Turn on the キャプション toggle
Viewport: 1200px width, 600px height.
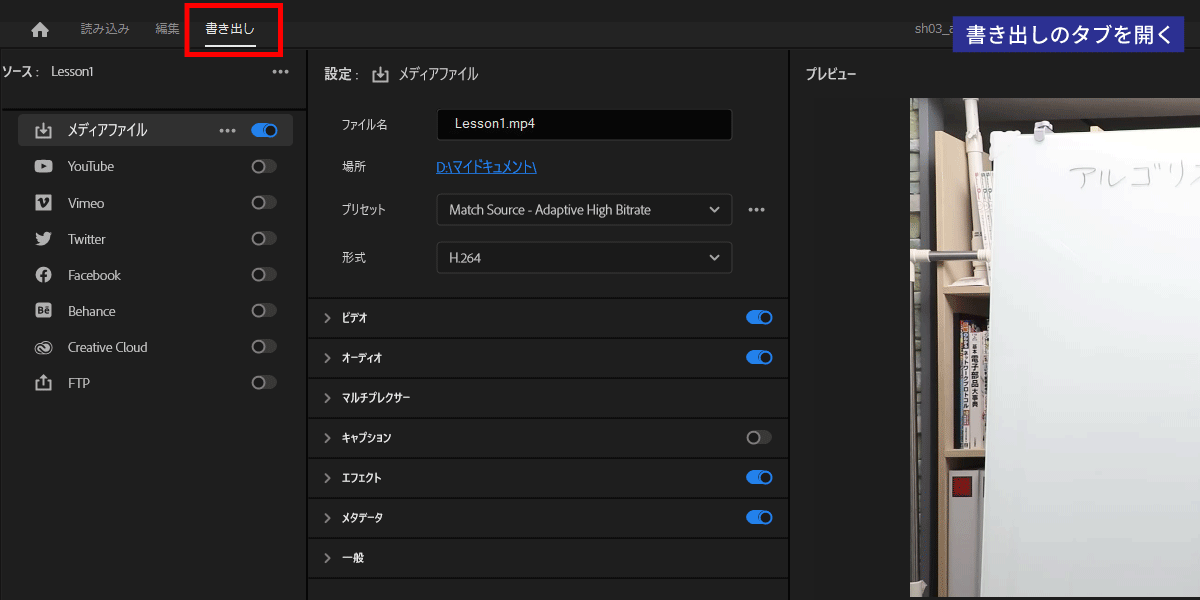click(x=759, y=438)
